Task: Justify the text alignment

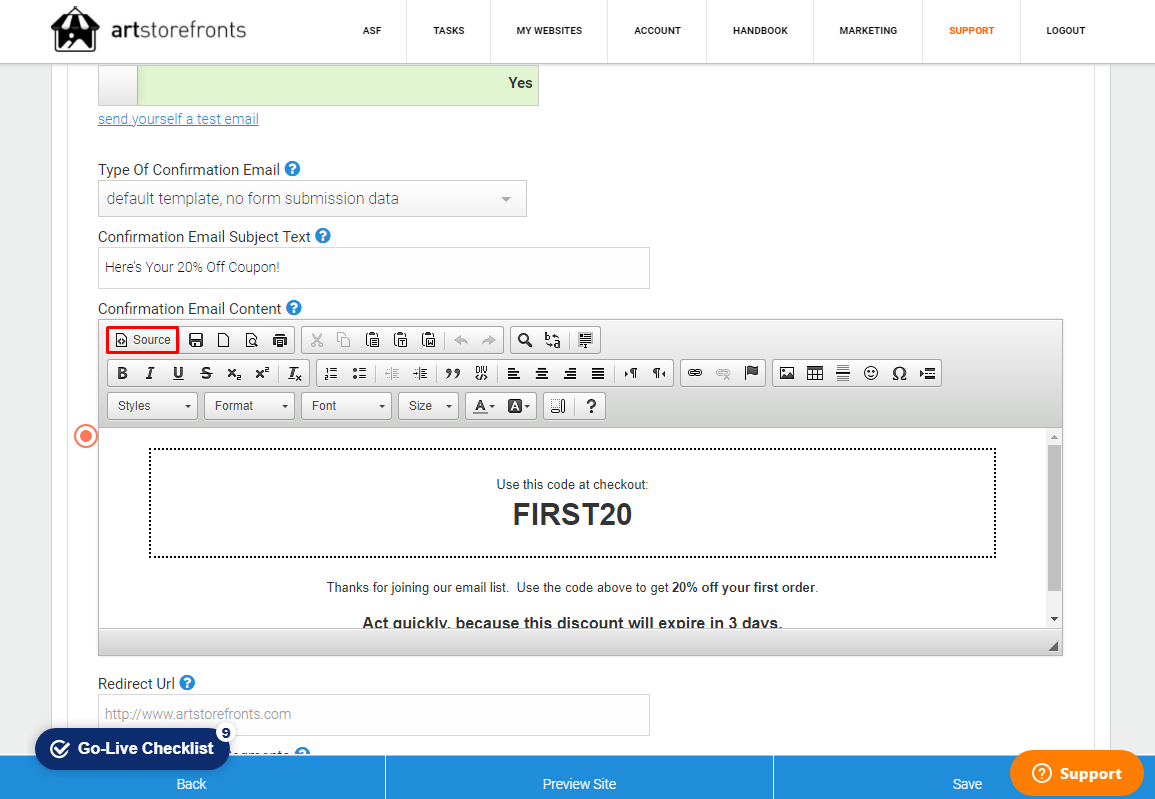Action: (598, 373)
